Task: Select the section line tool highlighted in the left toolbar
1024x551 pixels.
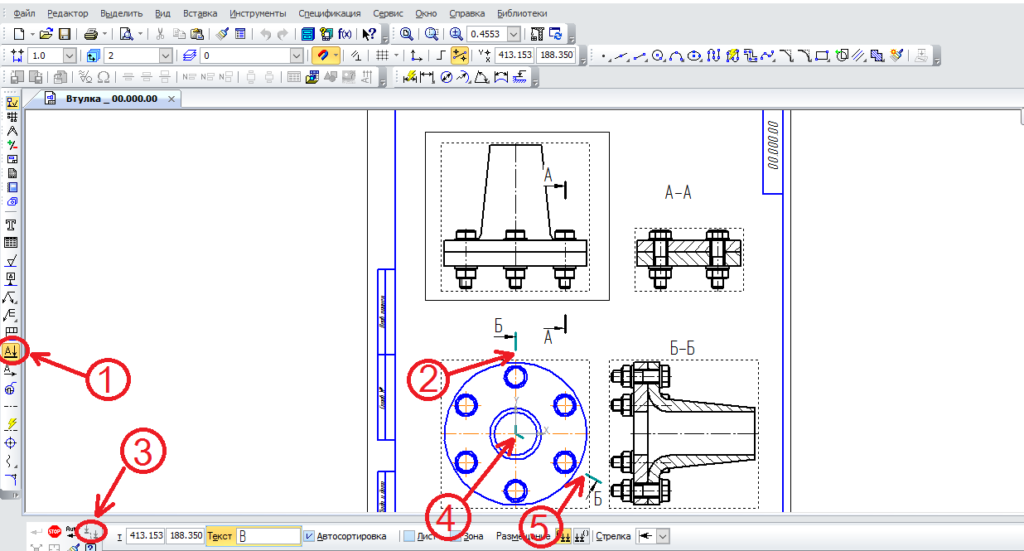Action: tap(12, 351)
